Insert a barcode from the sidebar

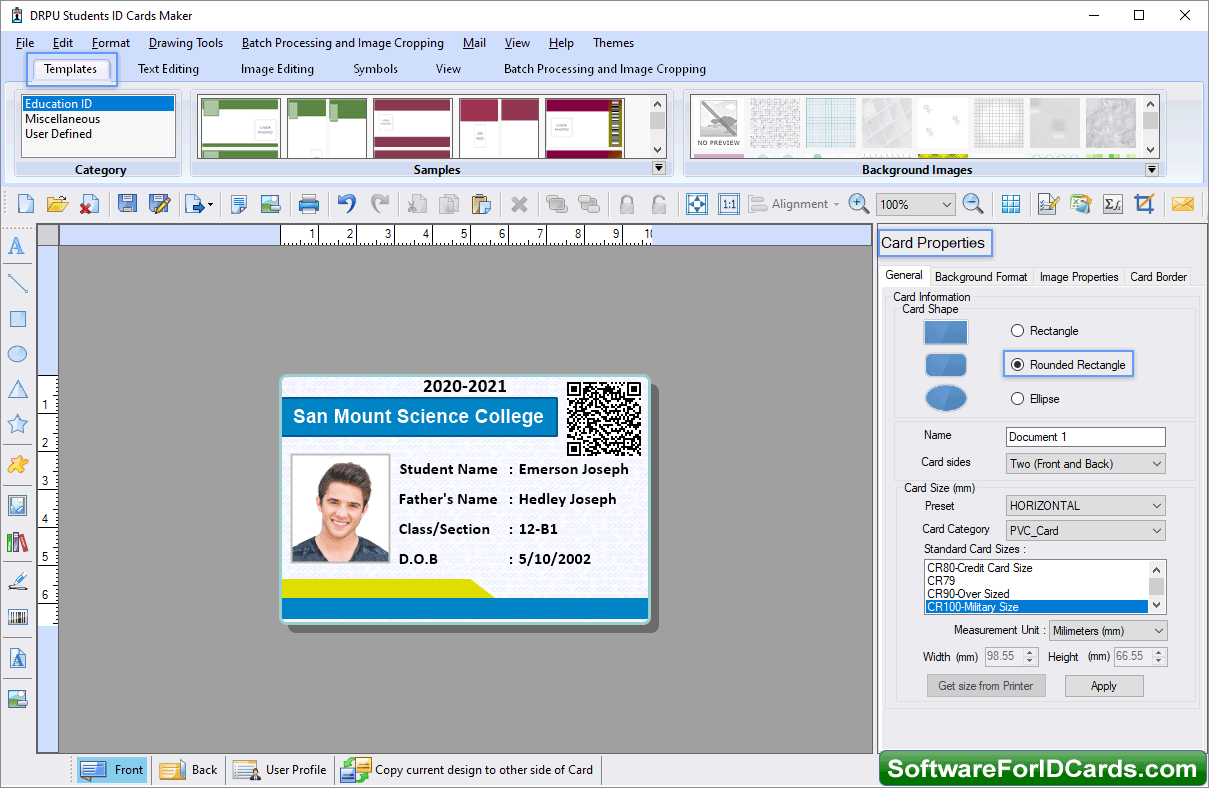pyautogui.click(x=17, y=617)
